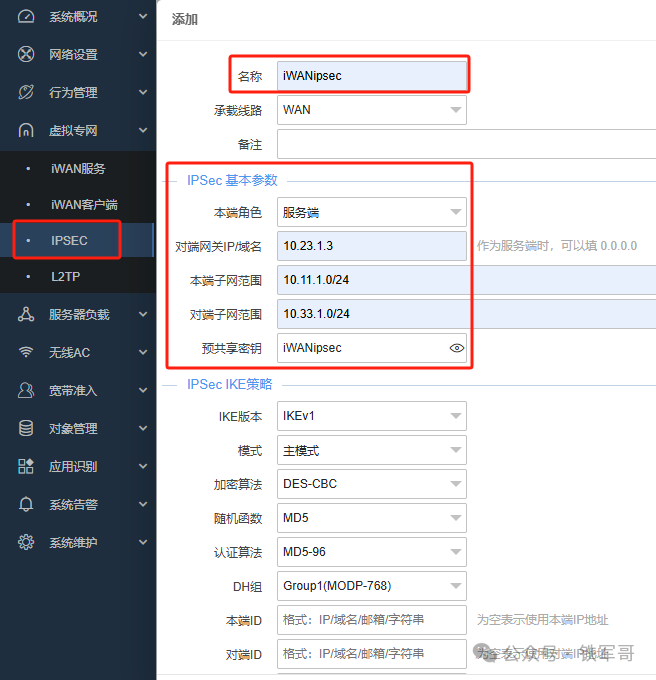
Task: Expand the 服务器负载 chevron
Action: point(143,314)
